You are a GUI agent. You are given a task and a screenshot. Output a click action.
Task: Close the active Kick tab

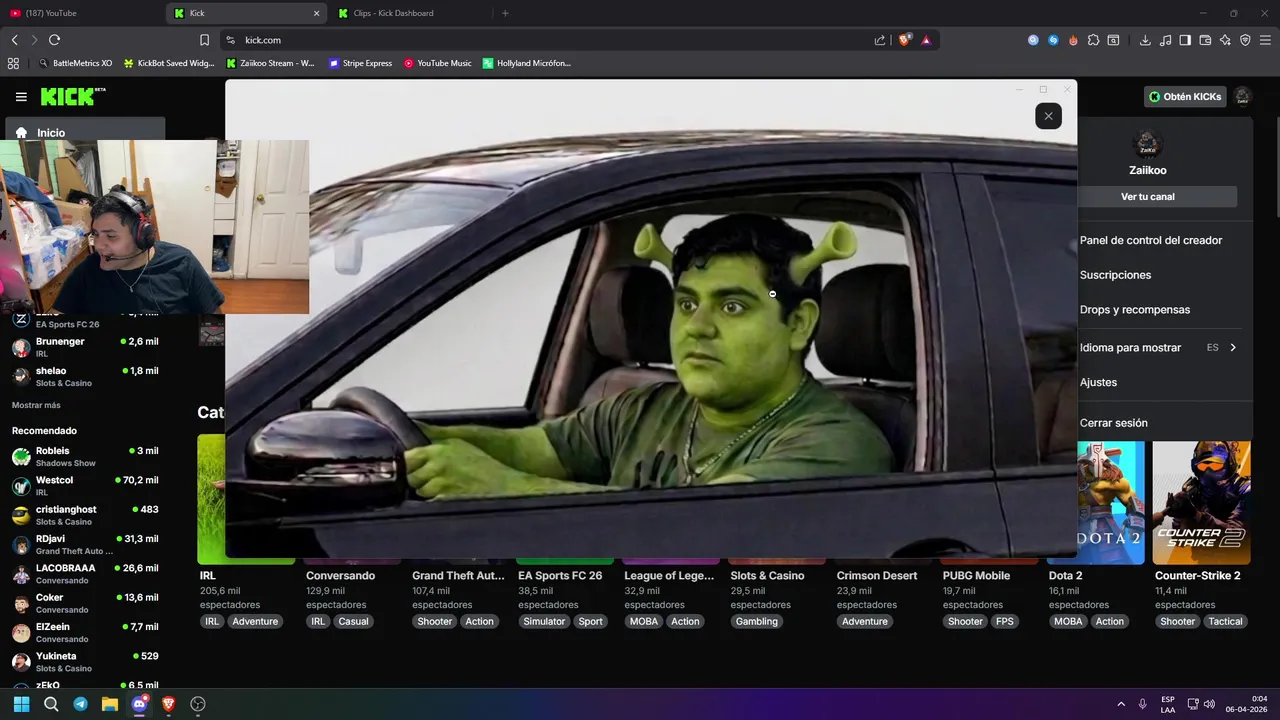click(x=317, y=13)
